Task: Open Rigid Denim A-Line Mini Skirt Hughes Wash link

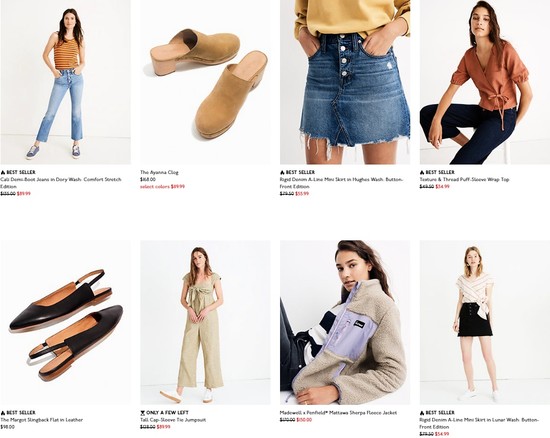Action: coord(341,183)
